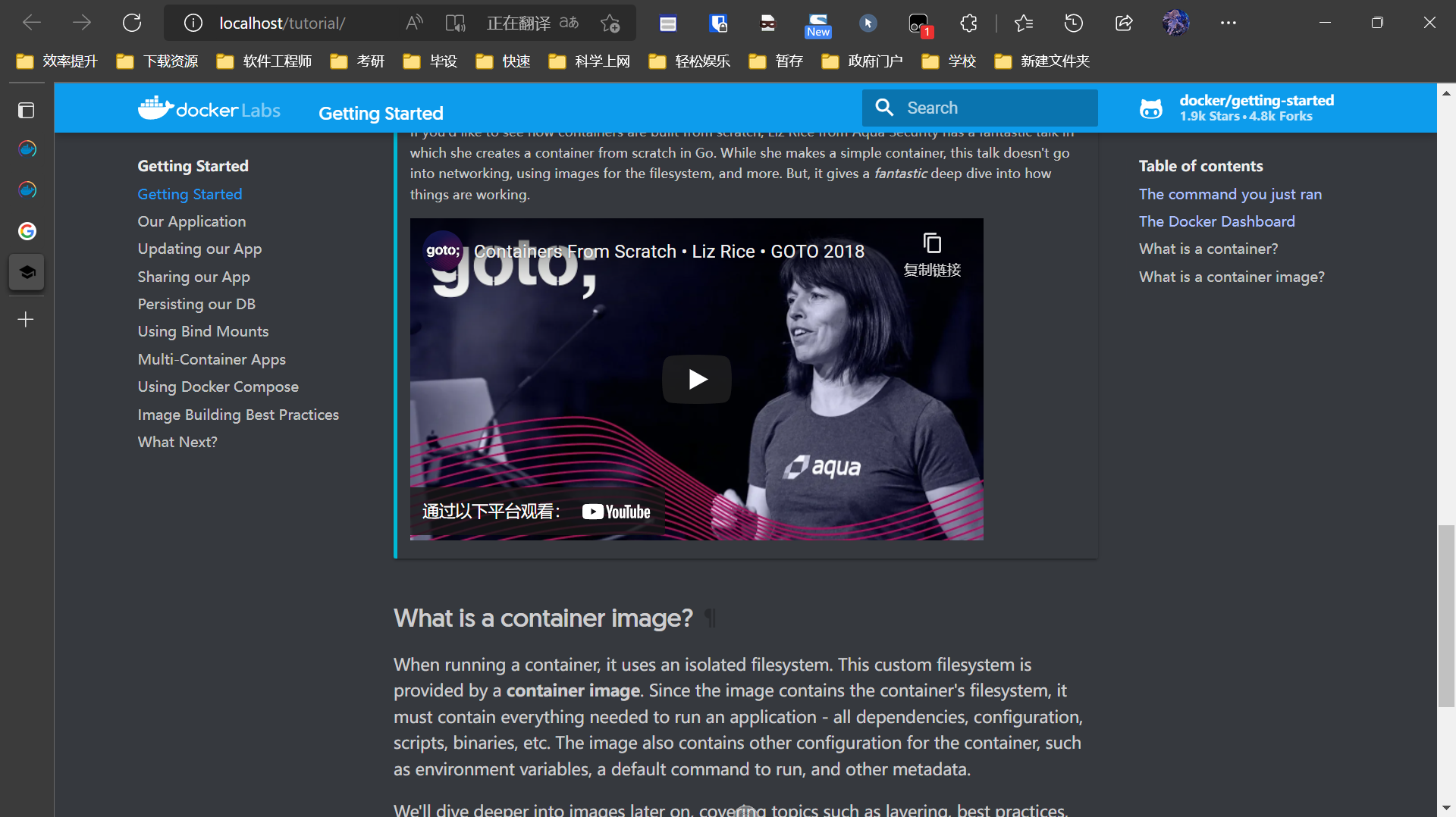Jump to The Docker Dashboard section
This screenshot has width=1456, height=817.
[x=1216, y=221]
